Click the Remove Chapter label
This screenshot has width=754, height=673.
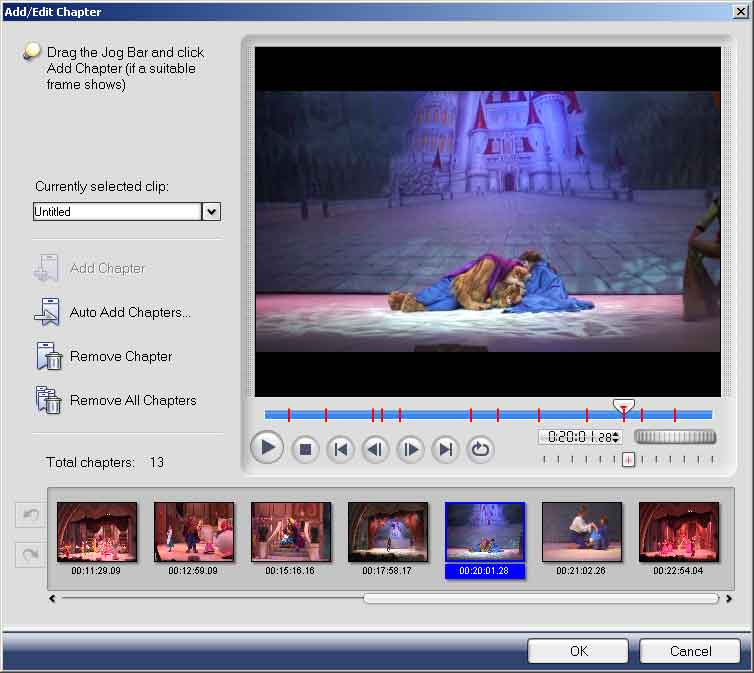121,357
